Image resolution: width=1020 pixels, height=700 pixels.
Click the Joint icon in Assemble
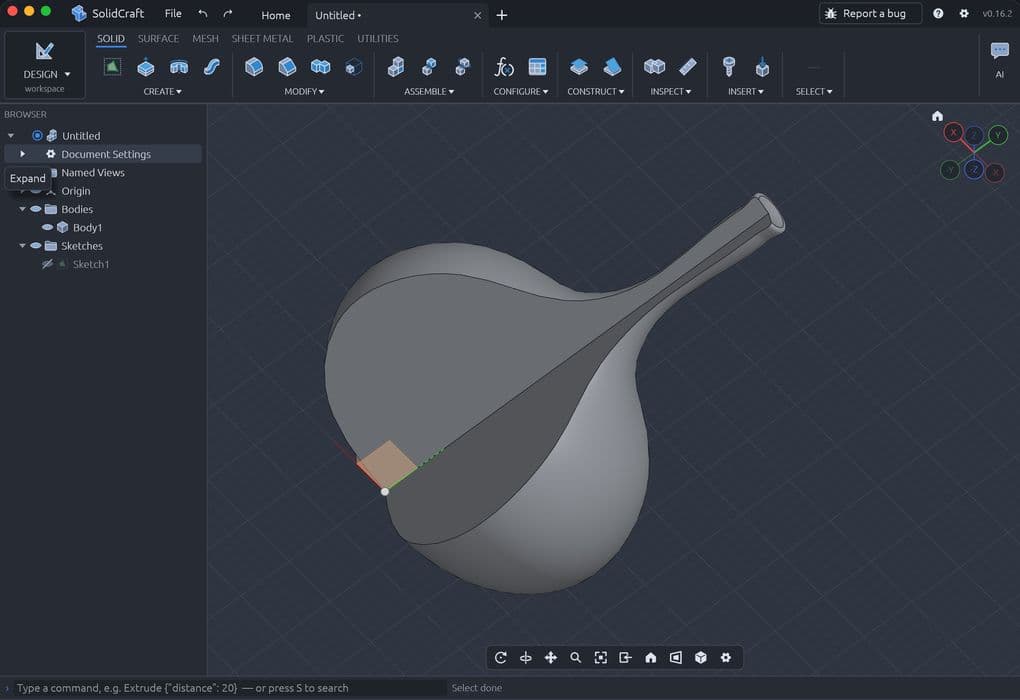429,66
